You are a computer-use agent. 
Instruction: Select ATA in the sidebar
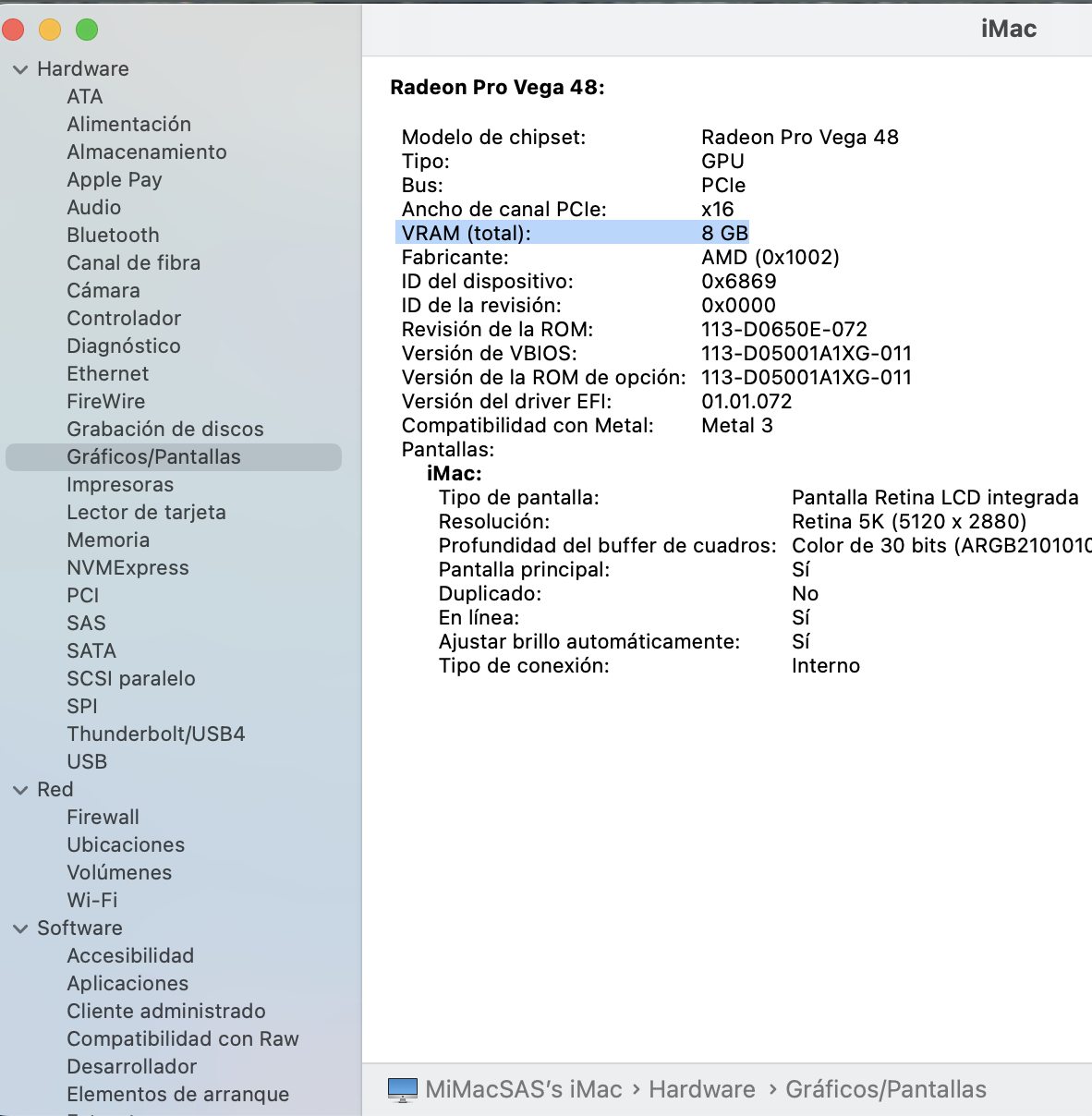pos(85,96)
